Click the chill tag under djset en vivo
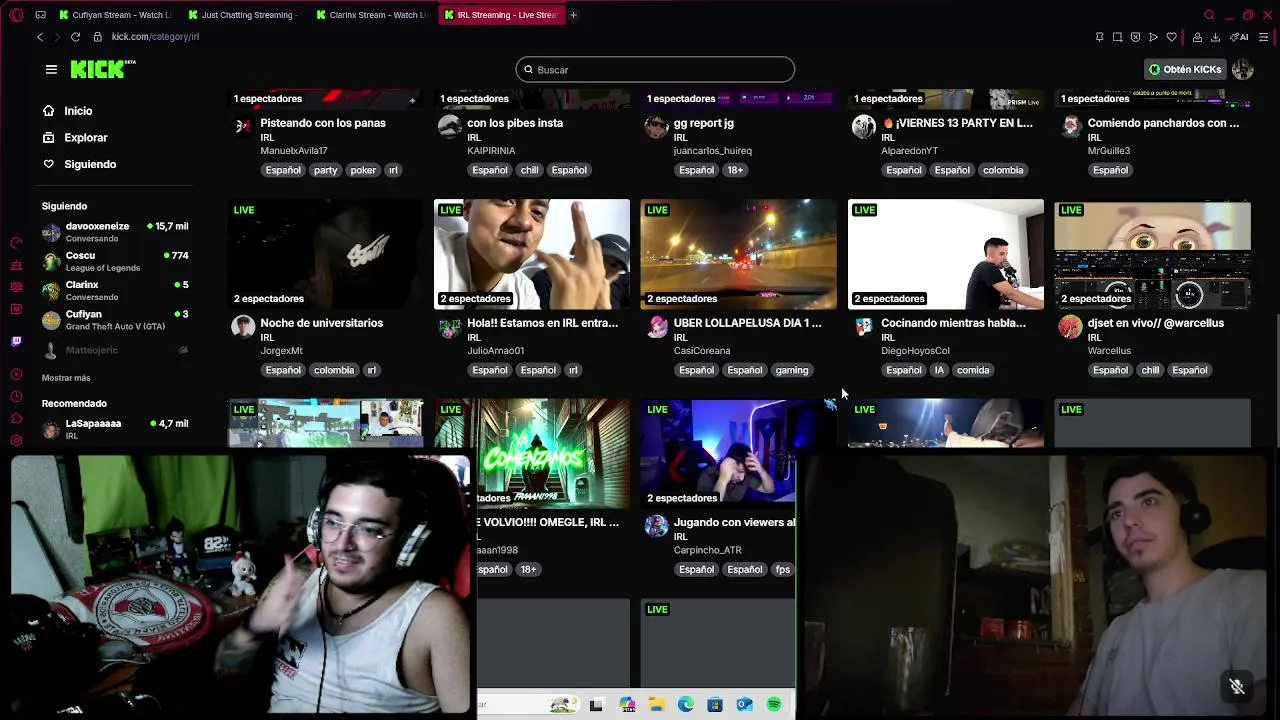The width and height of the screenshot is (1280, 720). pos(1150,370)
